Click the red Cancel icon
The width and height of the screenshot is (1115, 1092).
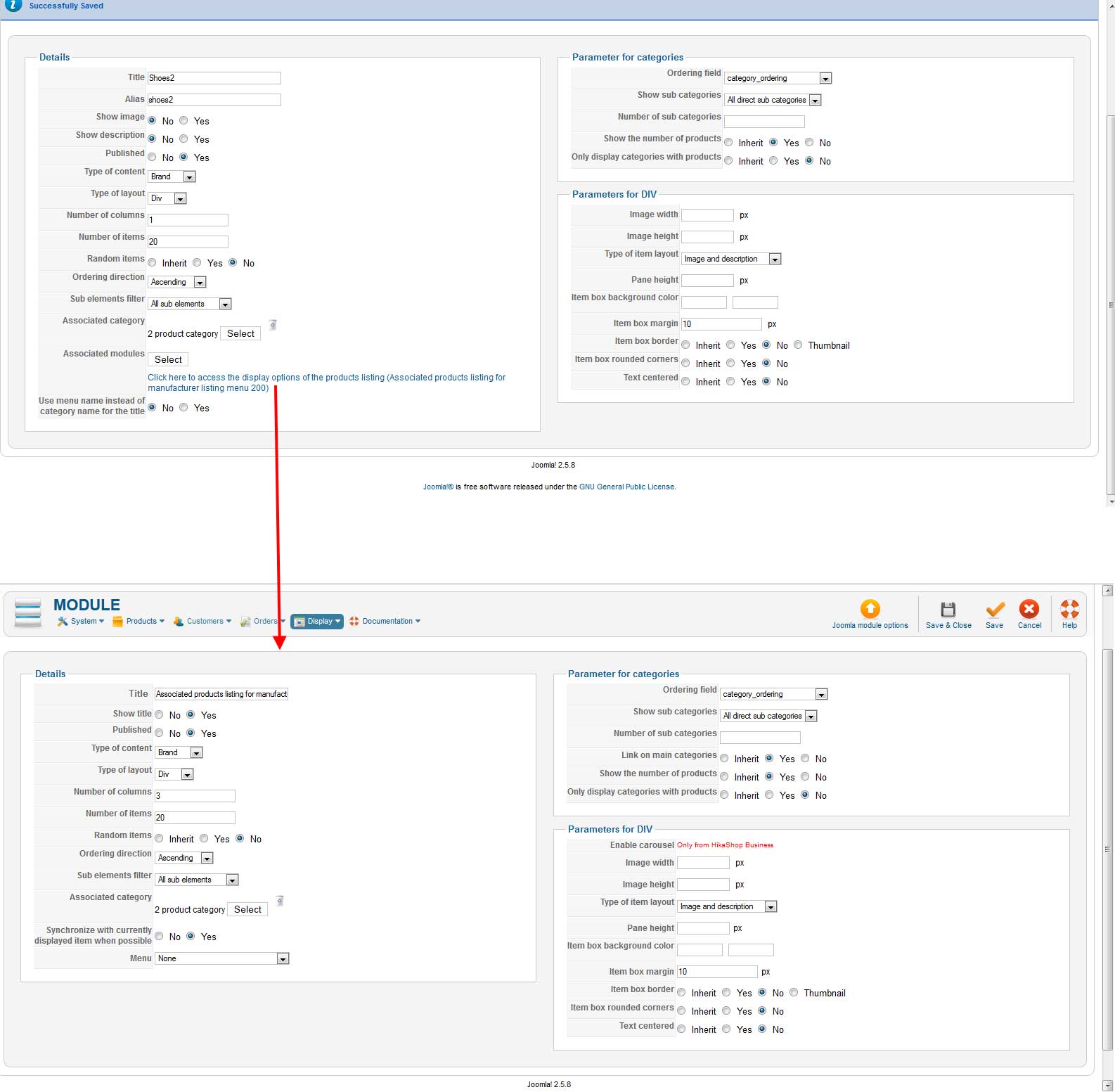(1029, 609)
